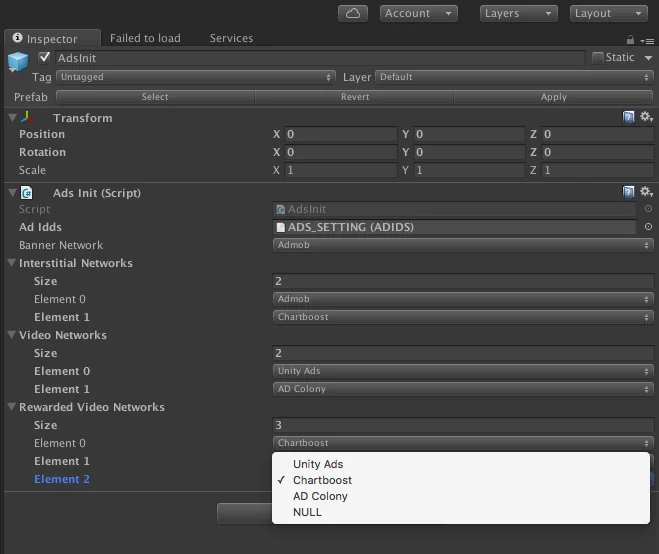Click Rewarded Video Element 1 label
Viewport: 659px width, 554px height.
[62, 461]
